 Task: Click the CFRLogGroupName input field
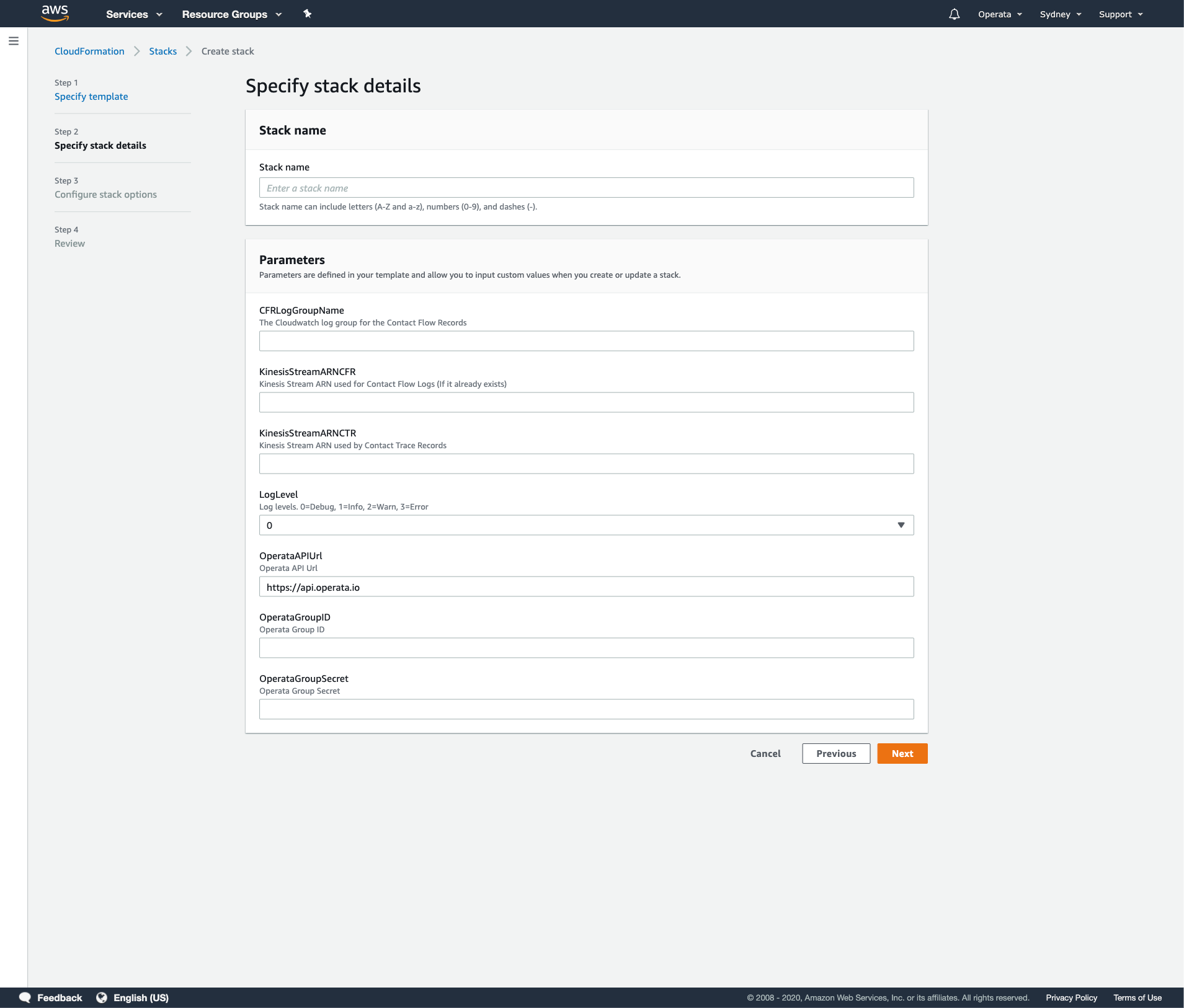(x=586, y=341)
